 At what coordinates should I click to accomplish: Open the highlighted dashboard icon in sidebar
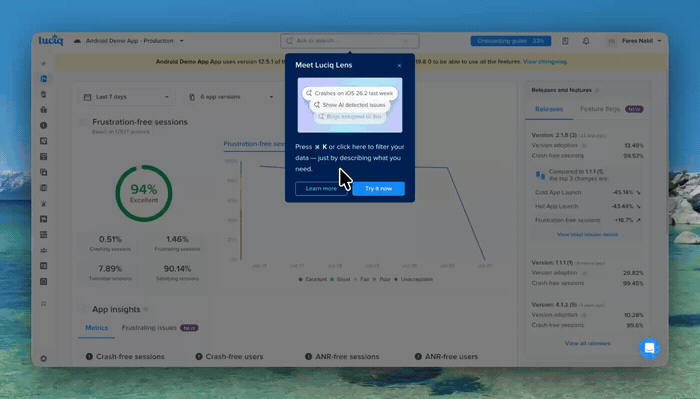click(43, 79)
